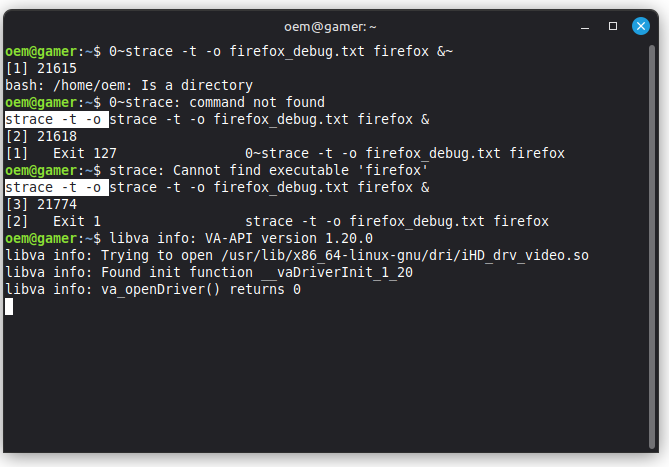Maximize the terminal window
Image resolution: width=669 pixels, height=467 pixels.
(614, 25)
